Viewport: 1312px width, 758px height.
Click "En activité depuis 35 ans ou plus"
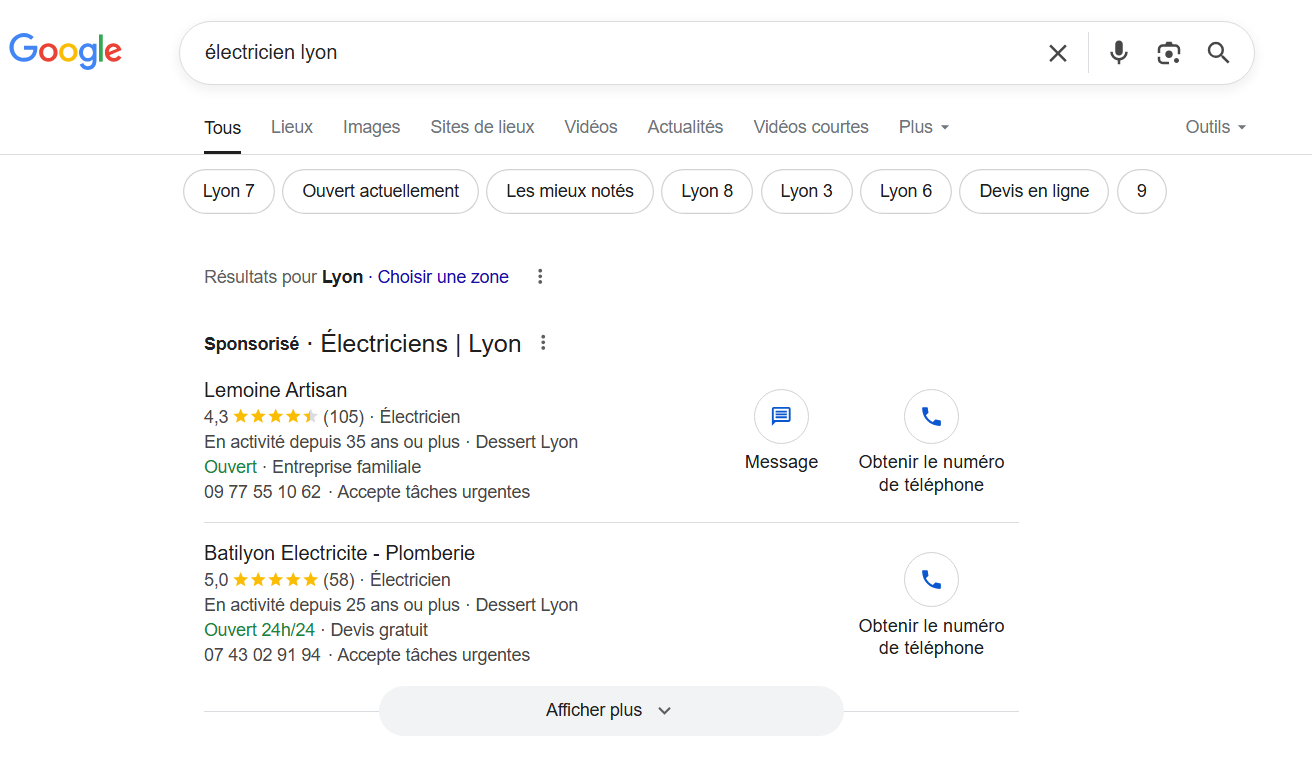pyautogui.click(x=332, y=442)
